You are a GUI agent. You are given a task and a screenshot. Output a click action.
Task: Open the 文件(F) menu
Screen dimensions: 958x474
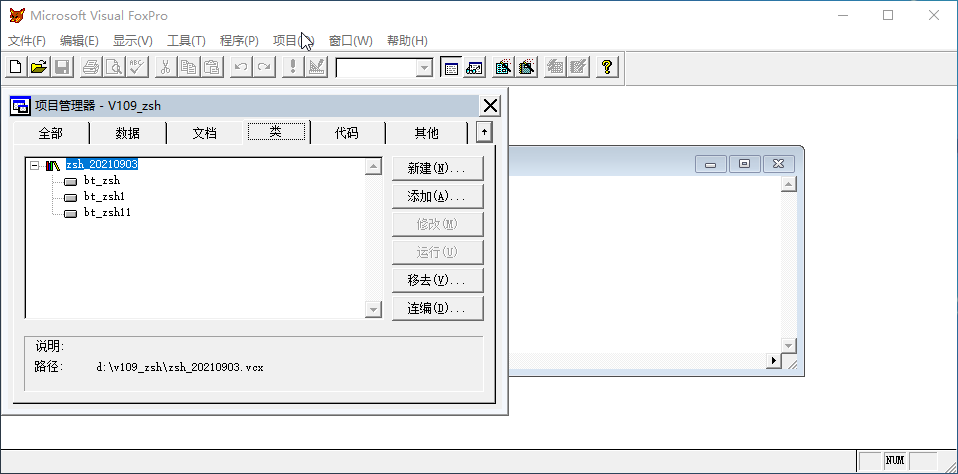pyautogui.click(x=27, y=41)
